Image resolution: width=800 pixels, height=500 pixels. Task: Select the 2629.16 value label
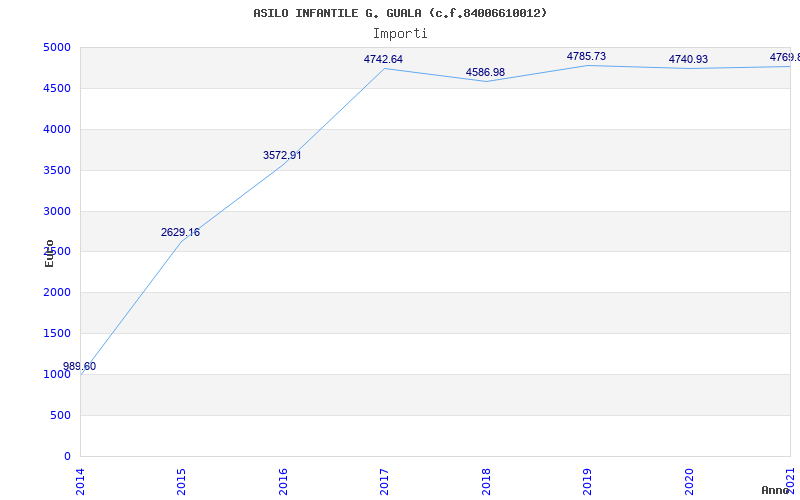point(181,232)
